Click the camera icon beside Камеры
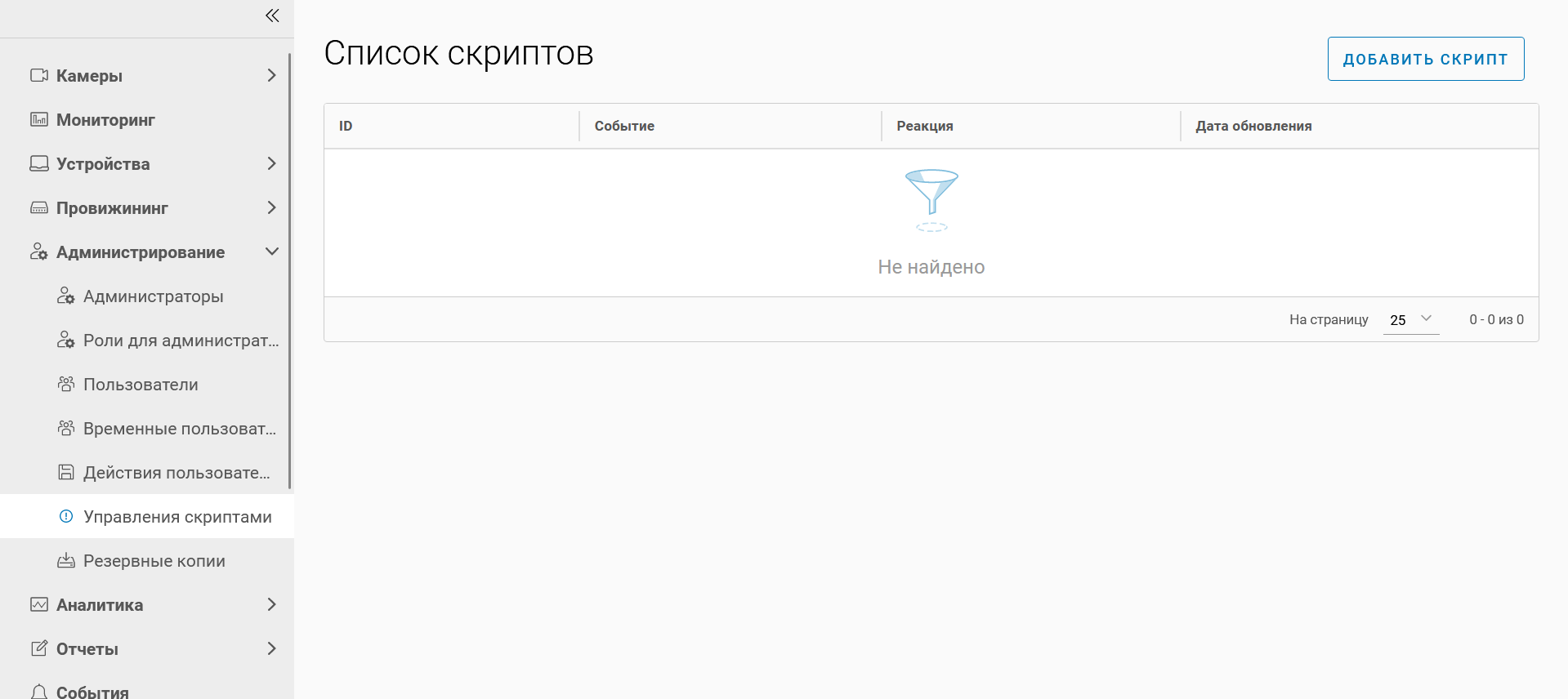This screenshot has height=699, width=1568. 39,76
